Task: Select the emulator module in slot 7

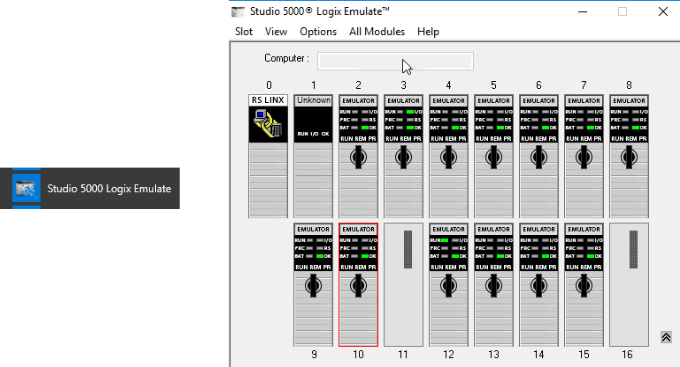Action: coord(584,156)
